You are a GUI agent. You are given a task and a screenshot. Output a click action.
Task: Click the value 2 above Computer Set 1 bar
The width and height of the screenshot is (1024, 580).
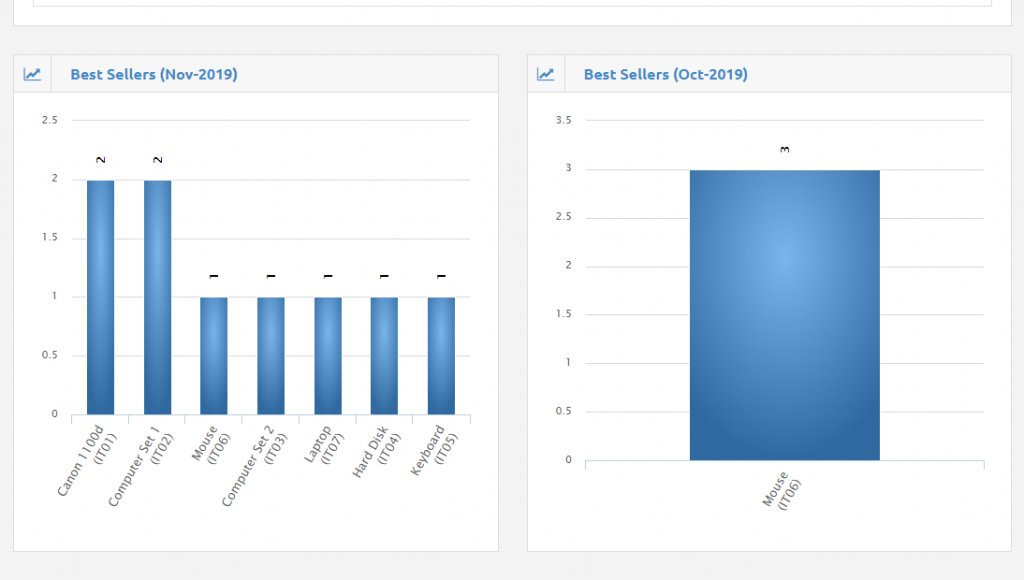pyautogui.click(x=157, y=160)
